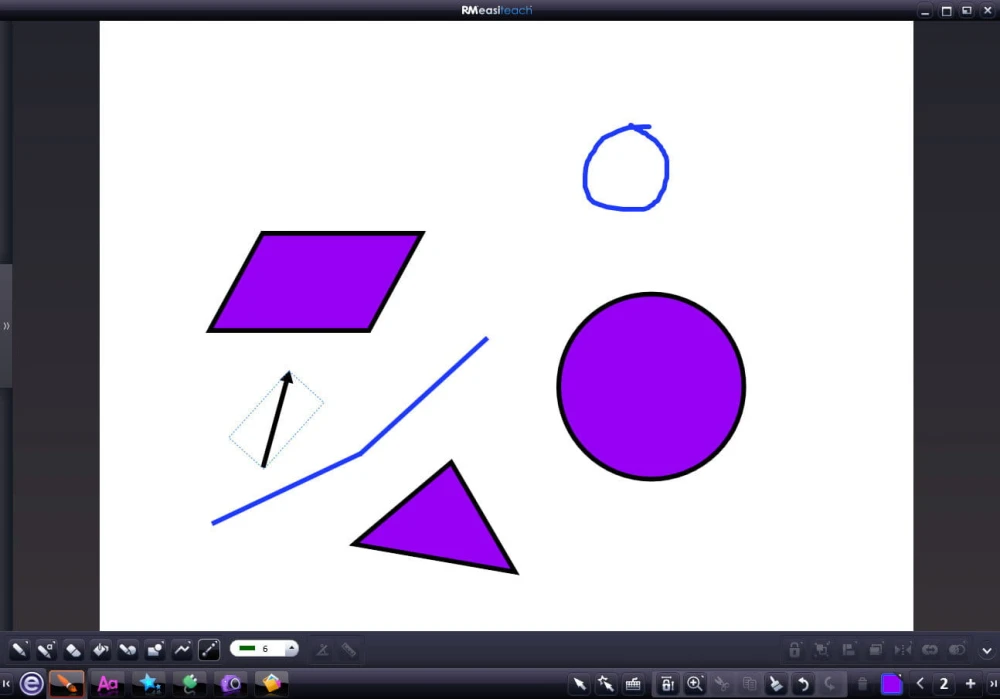Open the on-screen keyboard
This screenshot has height=699, width=1000.
[x=633, y=684]
